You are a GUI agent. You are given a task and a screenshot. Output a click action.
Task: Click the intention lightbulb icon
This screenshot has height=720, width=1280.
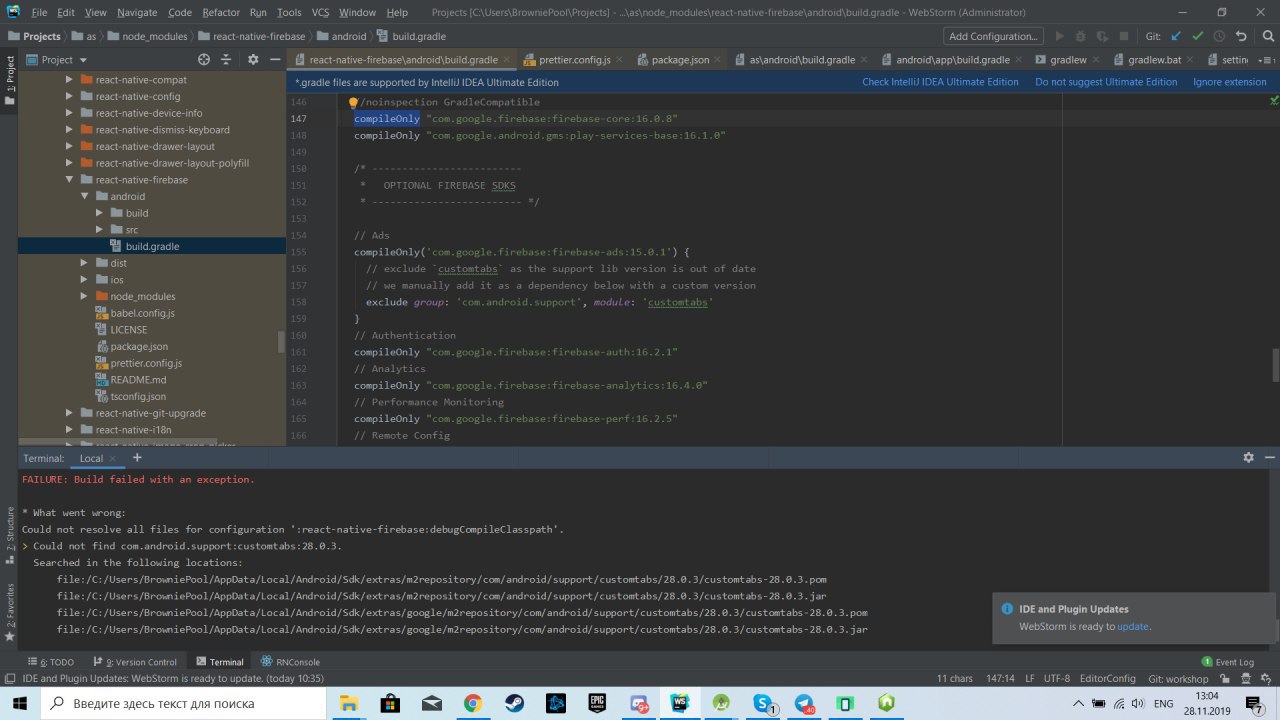click(x=353, y=102)
